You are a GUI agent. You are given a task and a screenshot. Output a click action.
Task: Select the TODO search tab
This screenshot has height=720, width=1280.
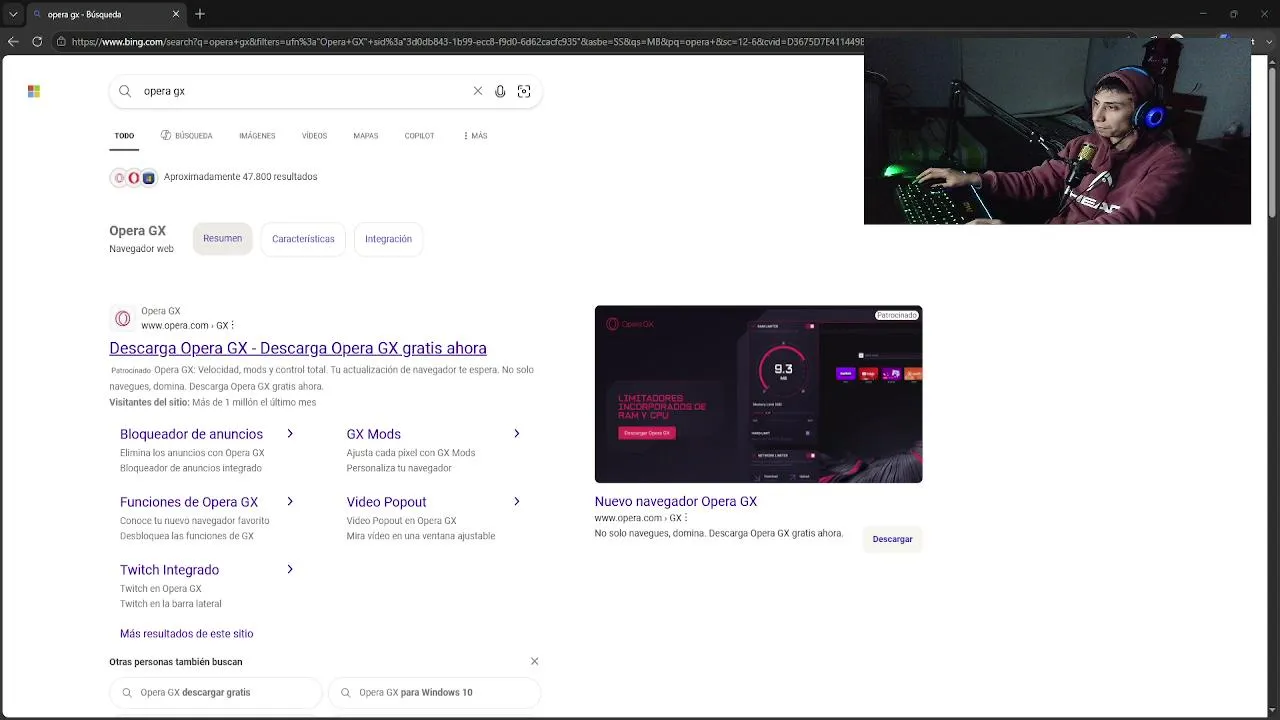(124, 136)
